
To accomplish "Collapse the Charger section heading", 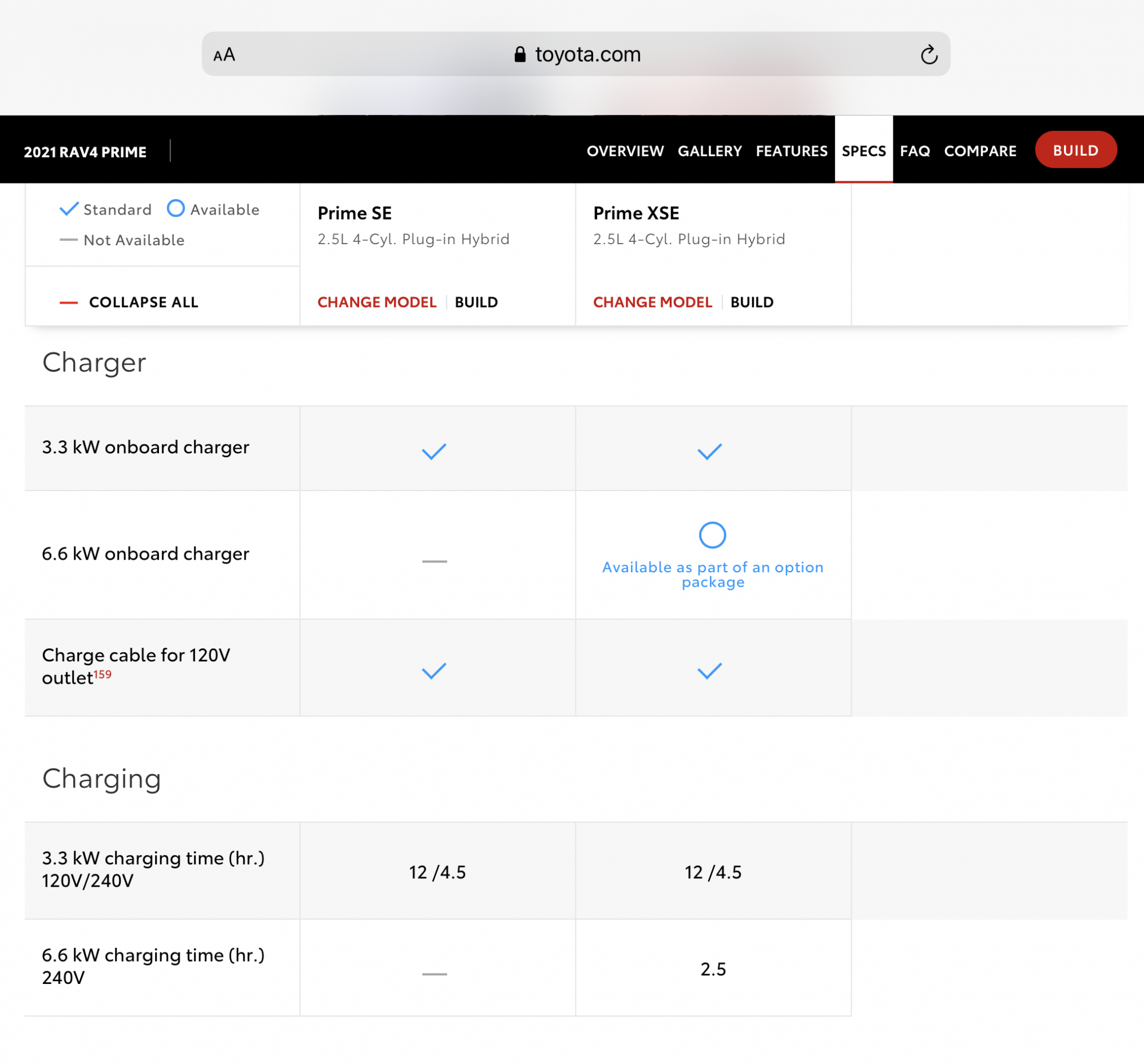I will click(x=94, y=363).
